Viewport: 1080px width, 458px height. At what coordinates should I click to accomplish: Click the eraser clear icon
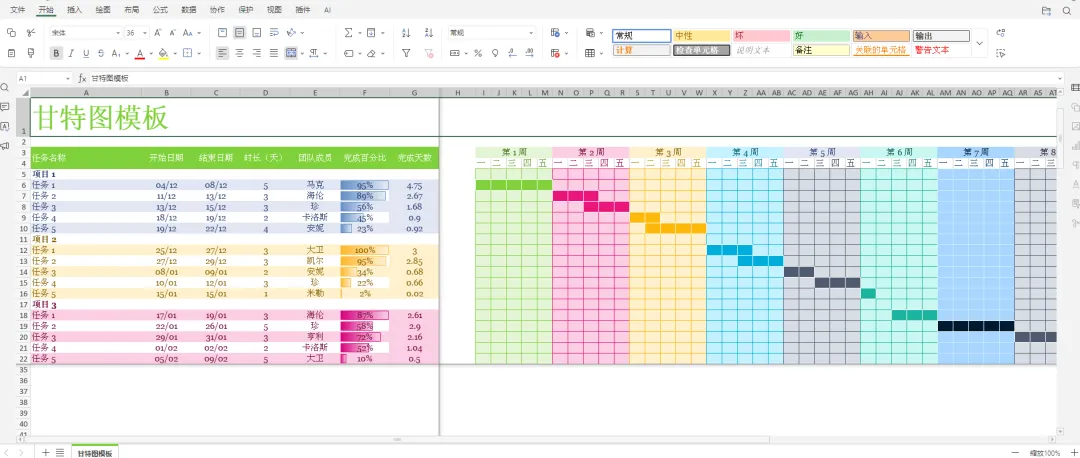[x=371, y=53]
